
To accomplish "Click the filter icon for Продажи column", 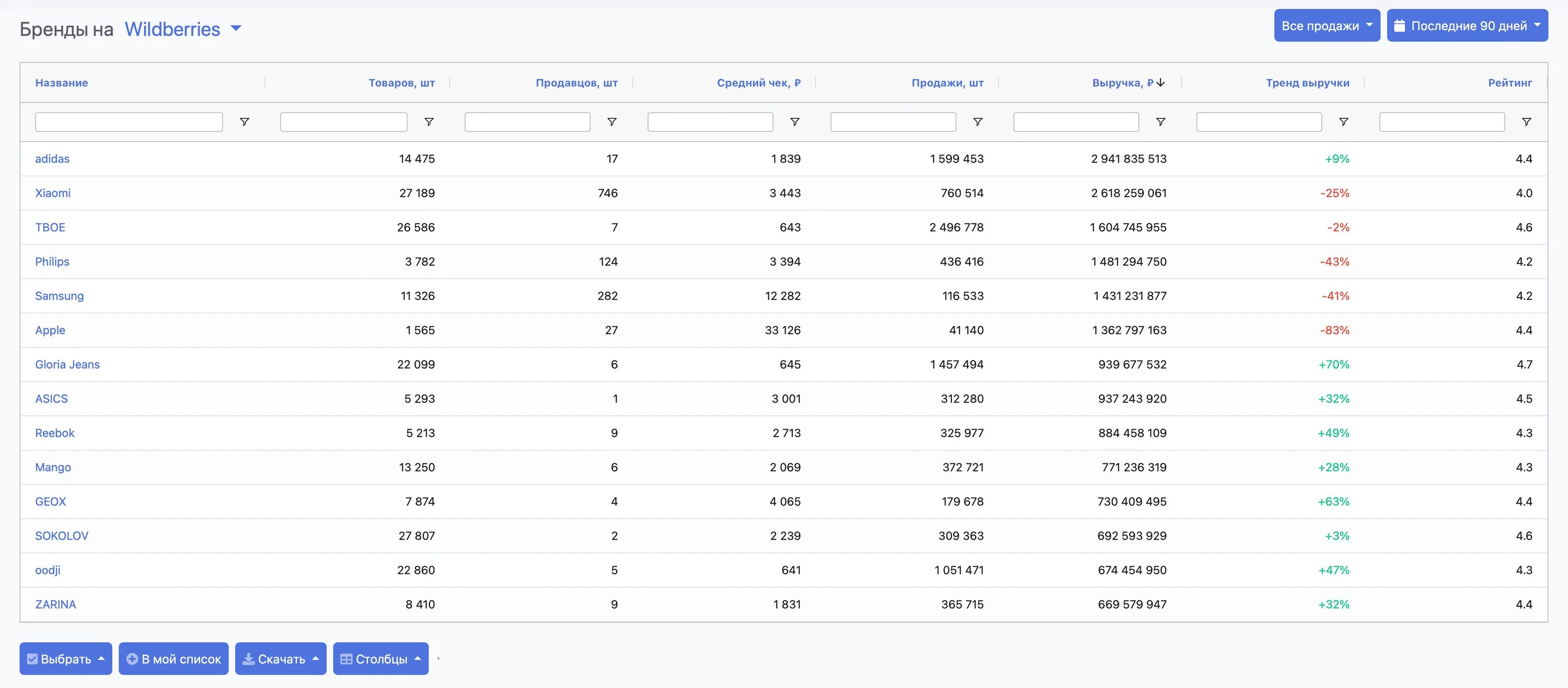I will (977, 122).
